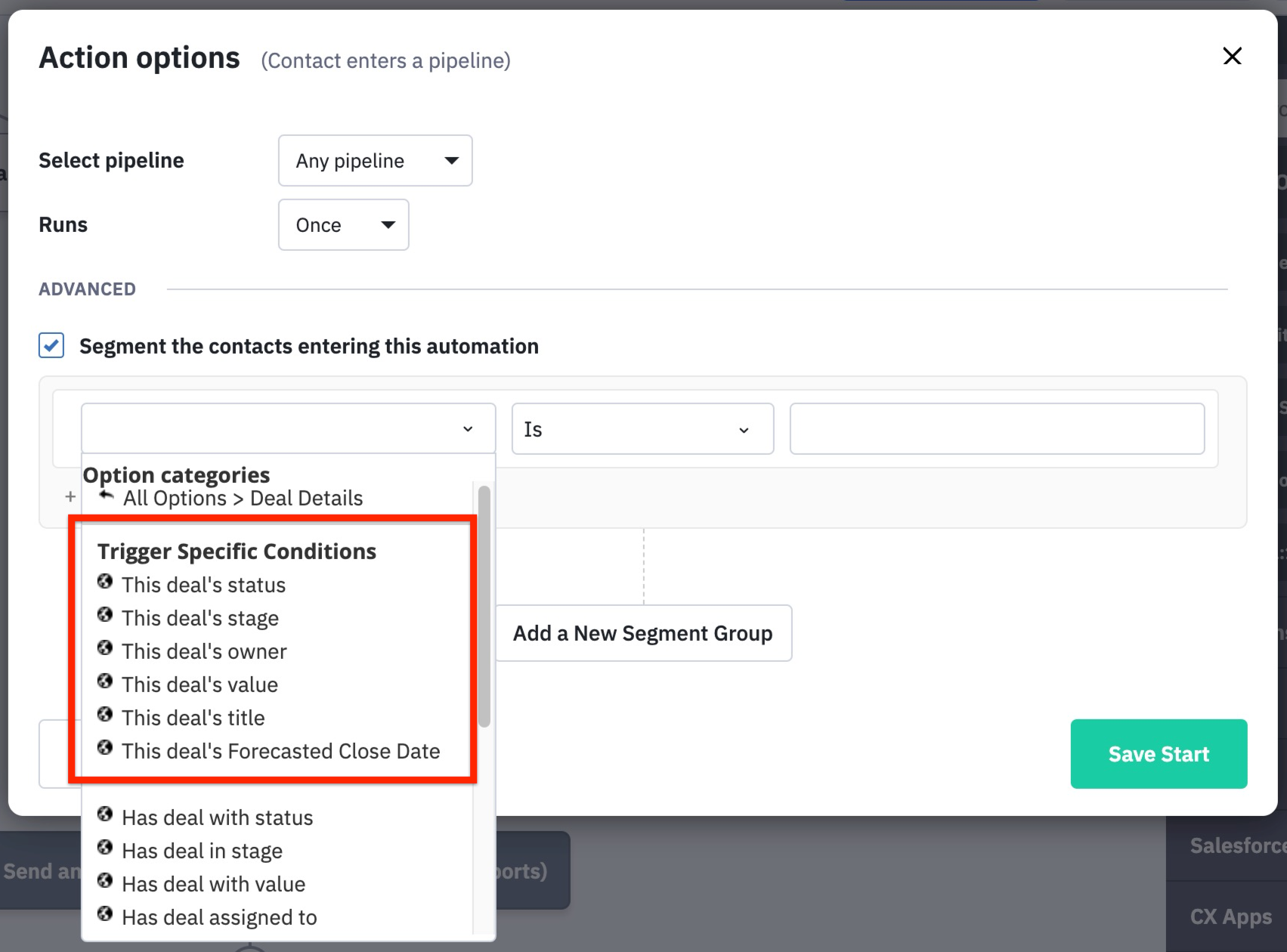Click the globe icon beside This deal's status
This screenshot has width=1287, height=952.
pos(105,582)
